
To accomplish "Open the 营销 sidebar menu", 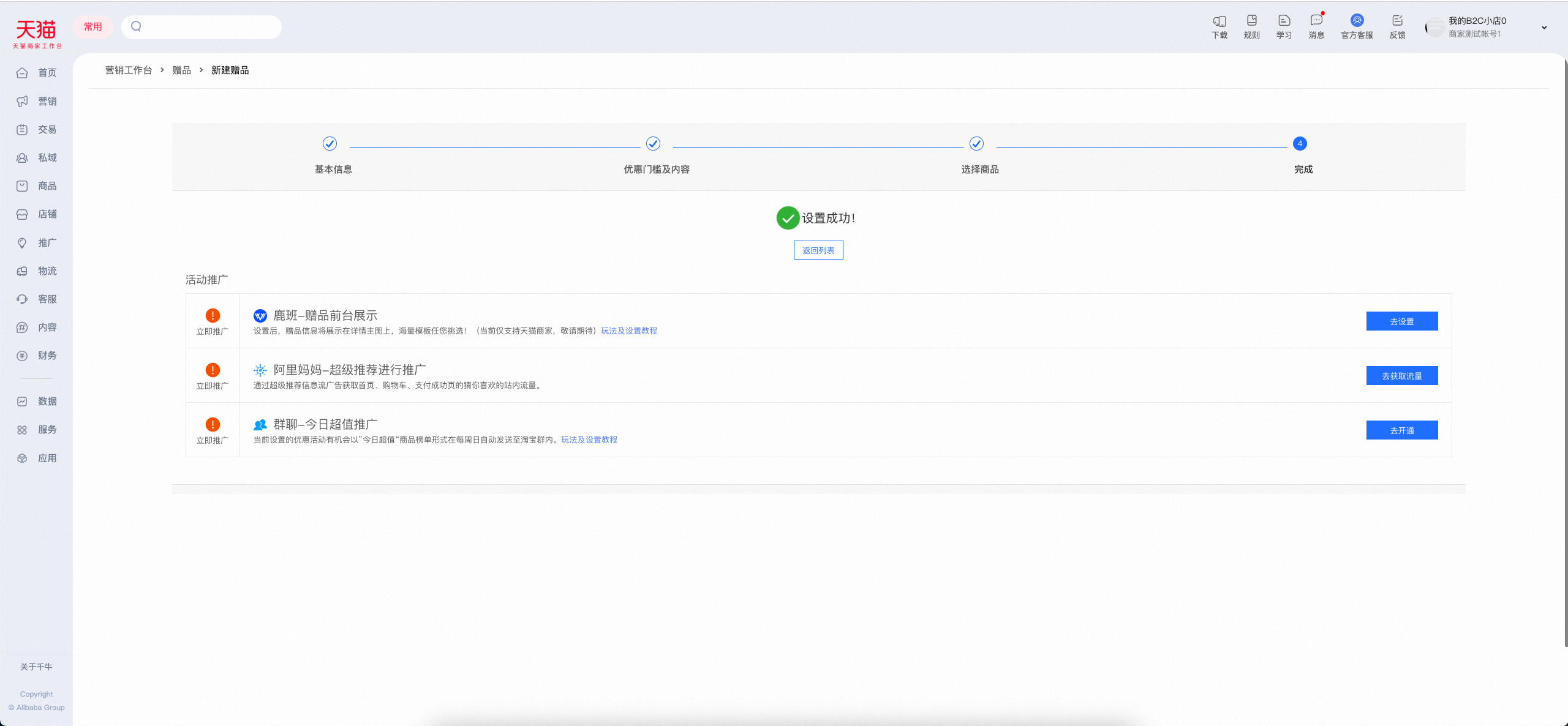I will coord(37,101).
